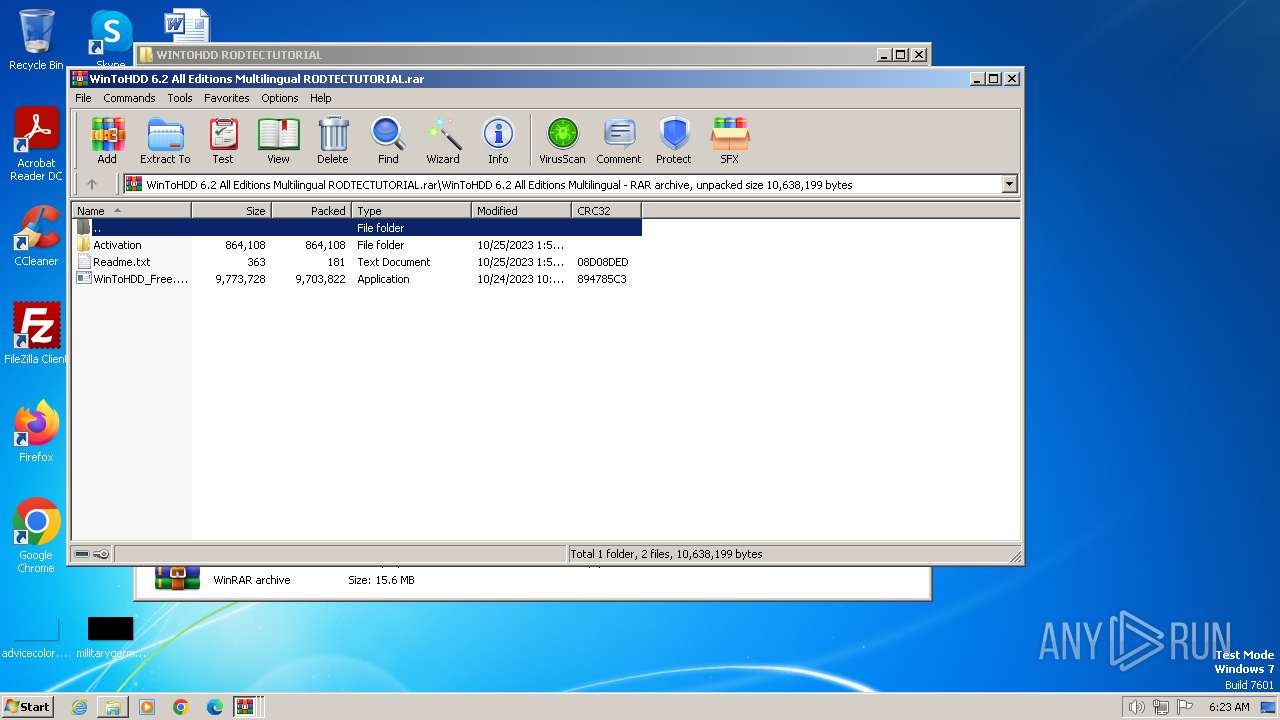Viewport: 1280px width, 720px height.
Task: Click the taskbar clock 6:23 AM
Action: coord(1229,707)
